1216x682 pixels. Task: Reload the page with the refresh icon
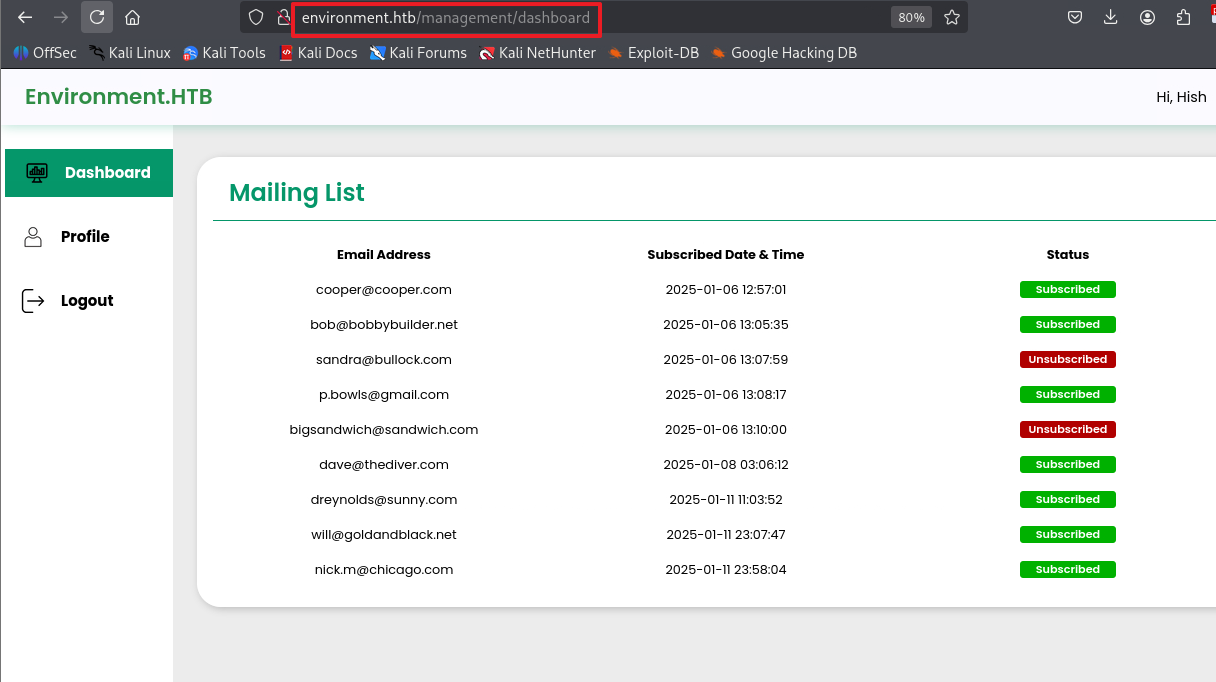[x=97, y=17]
